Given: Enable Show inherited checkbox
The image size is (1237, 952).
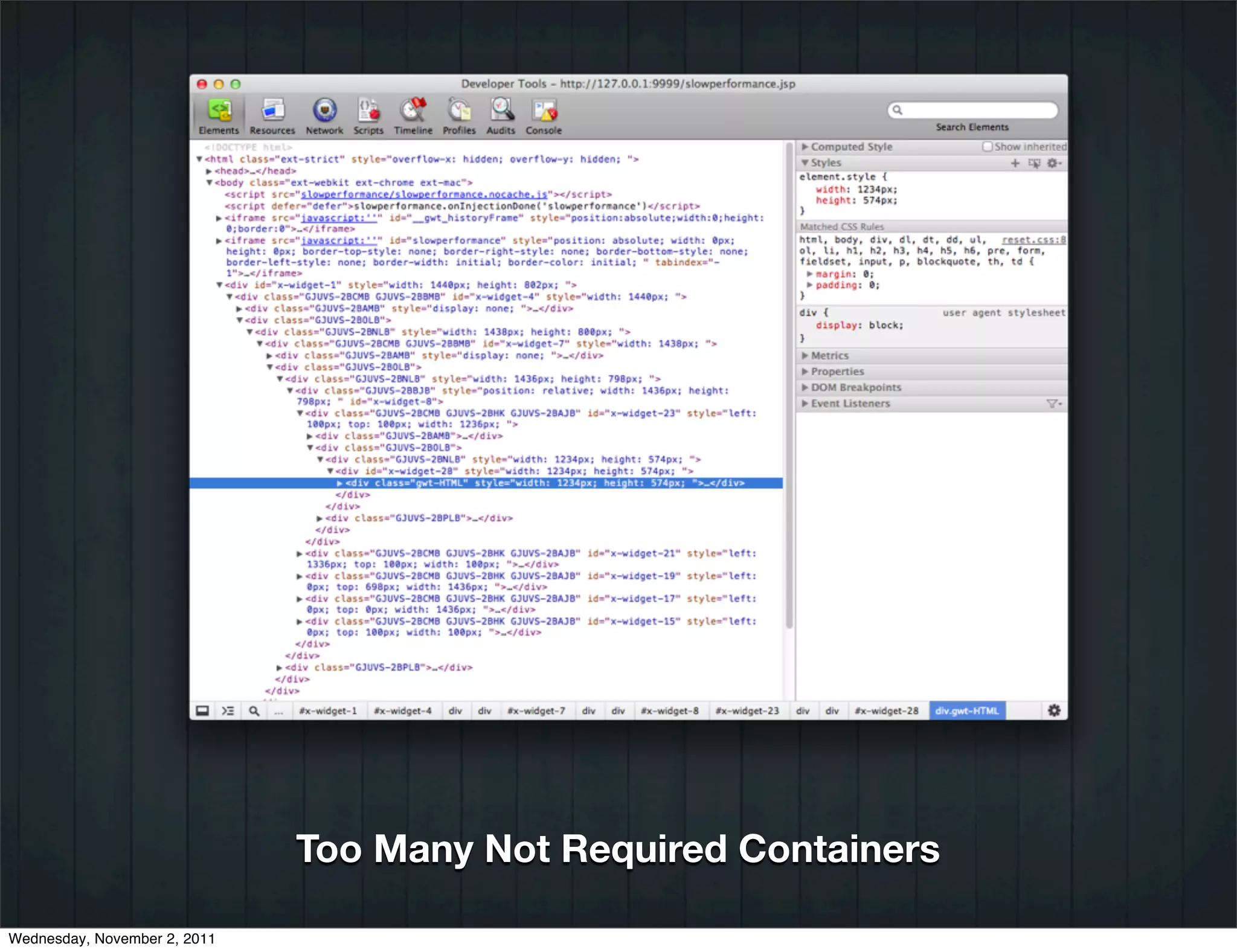Looking at the screenshot, I should [x=988, y=147].
